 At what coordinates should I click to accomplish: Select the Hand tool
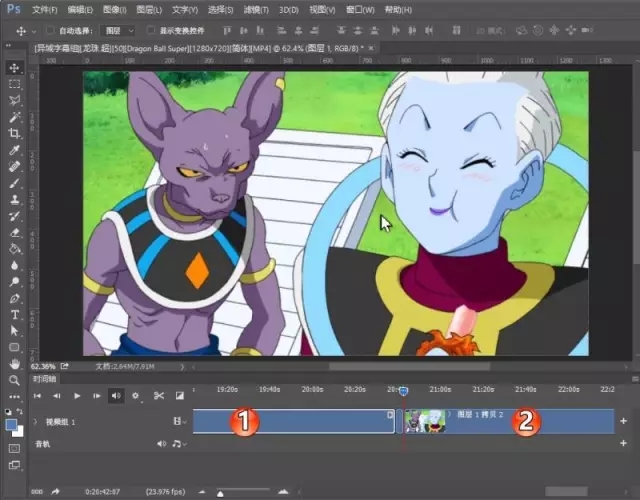(14, 364)
